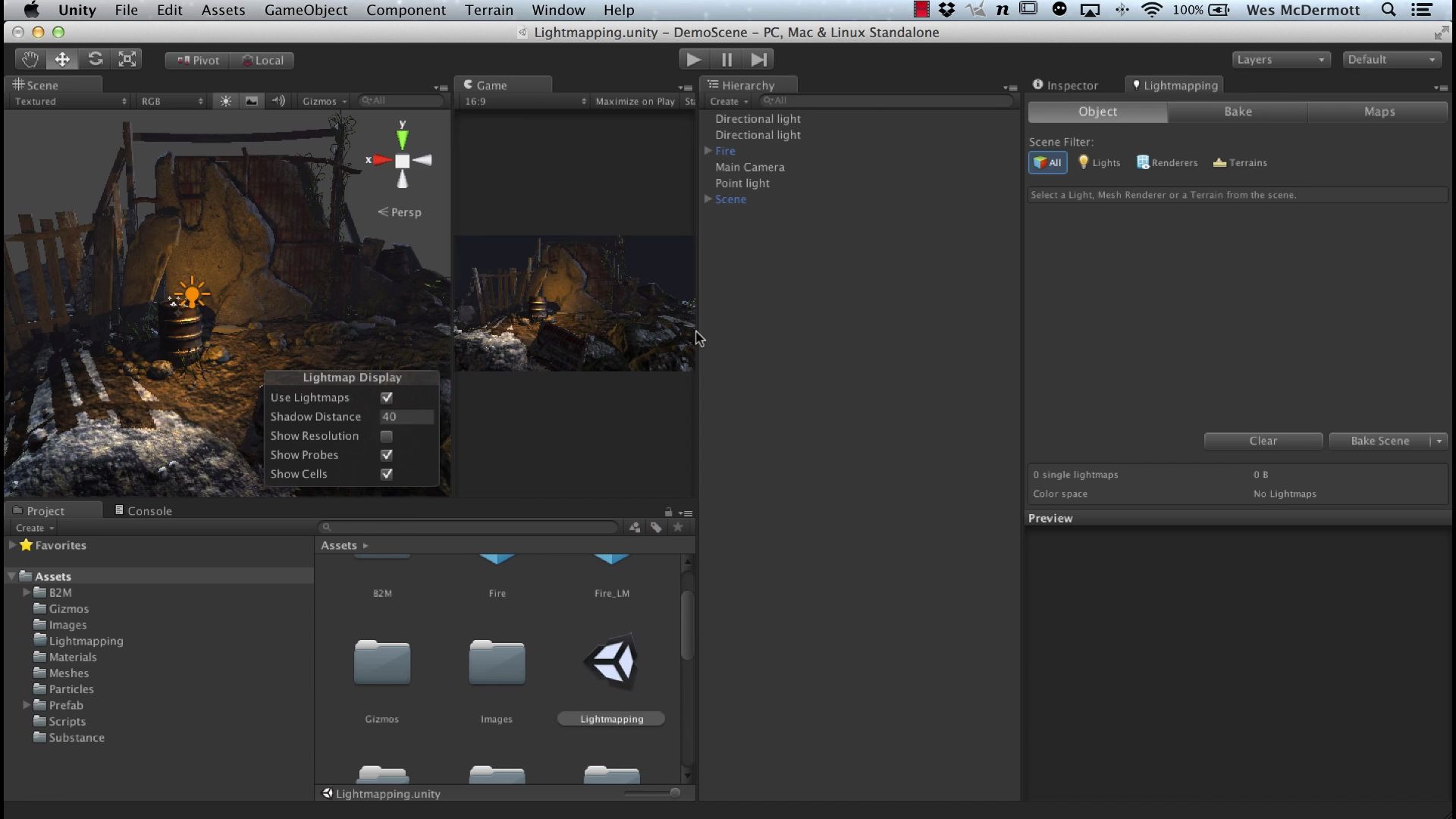Screen dimensions: 1456x819
Task: Click the Step forward button
Action: (x=758, y=60)
